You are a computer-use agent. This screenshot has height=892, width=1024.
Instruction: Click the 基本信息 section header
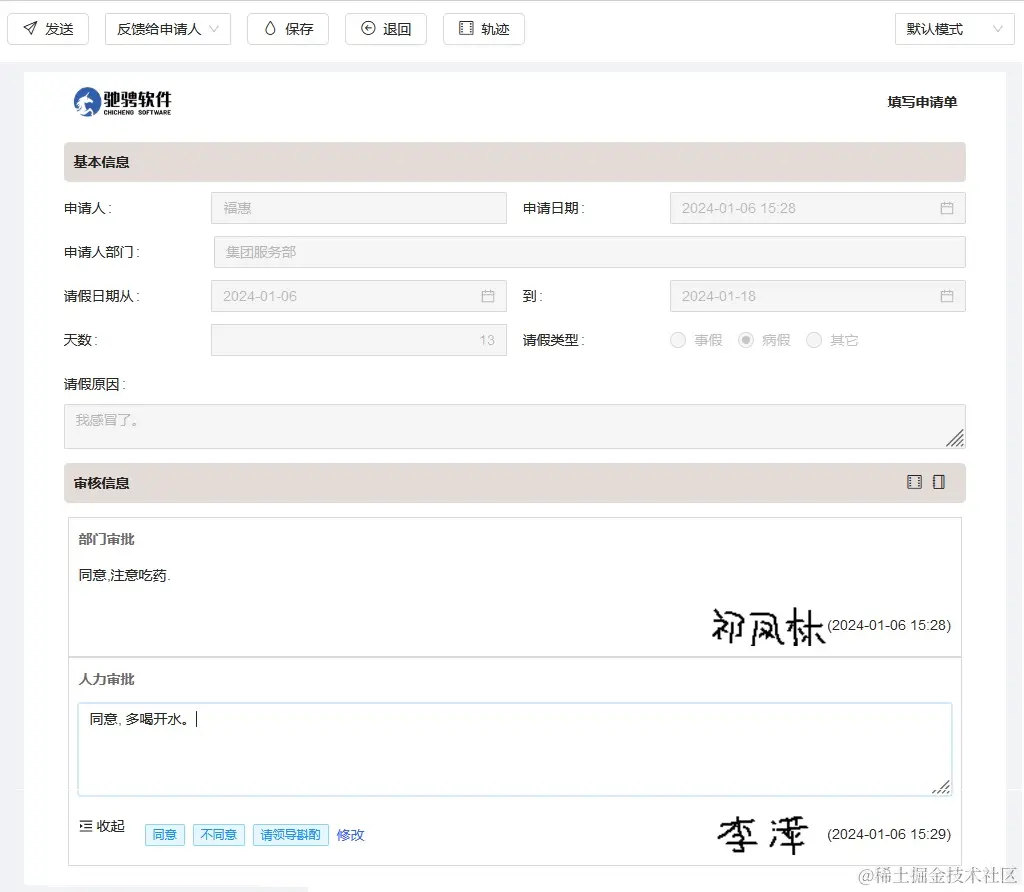point(515,162)
